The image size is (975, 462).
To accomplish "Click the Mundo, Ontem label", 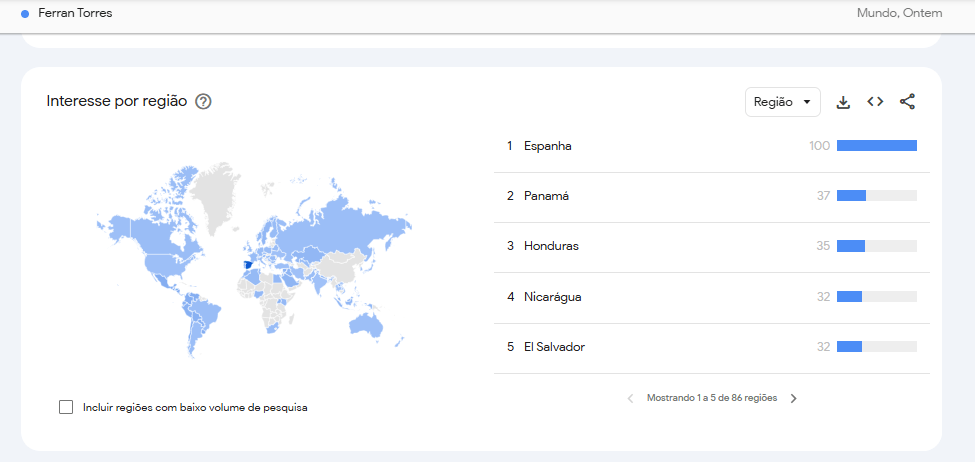I will click(899, 13).
